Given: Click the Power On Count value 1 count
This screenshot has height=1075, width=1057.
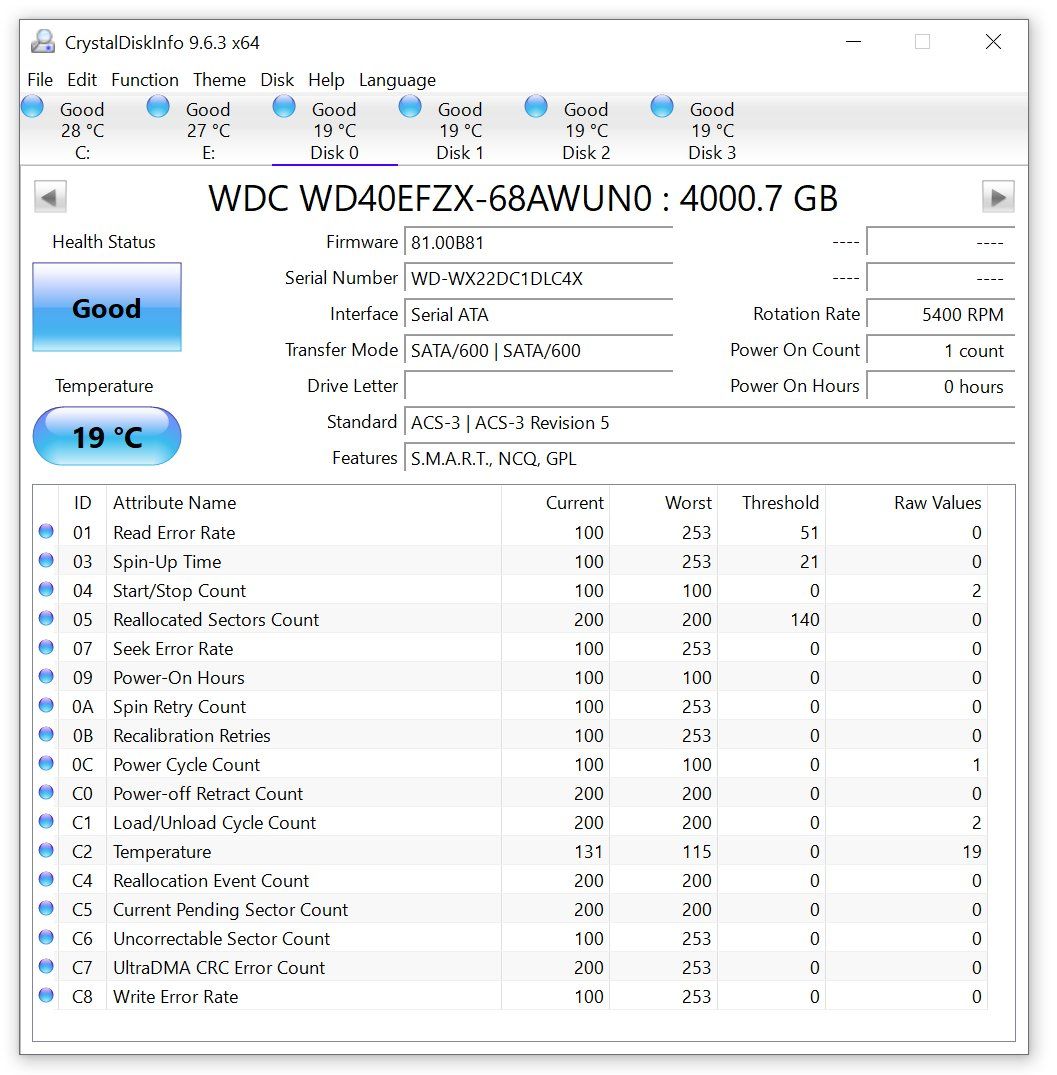Looking at the screenshot, I should click(940, 350).
